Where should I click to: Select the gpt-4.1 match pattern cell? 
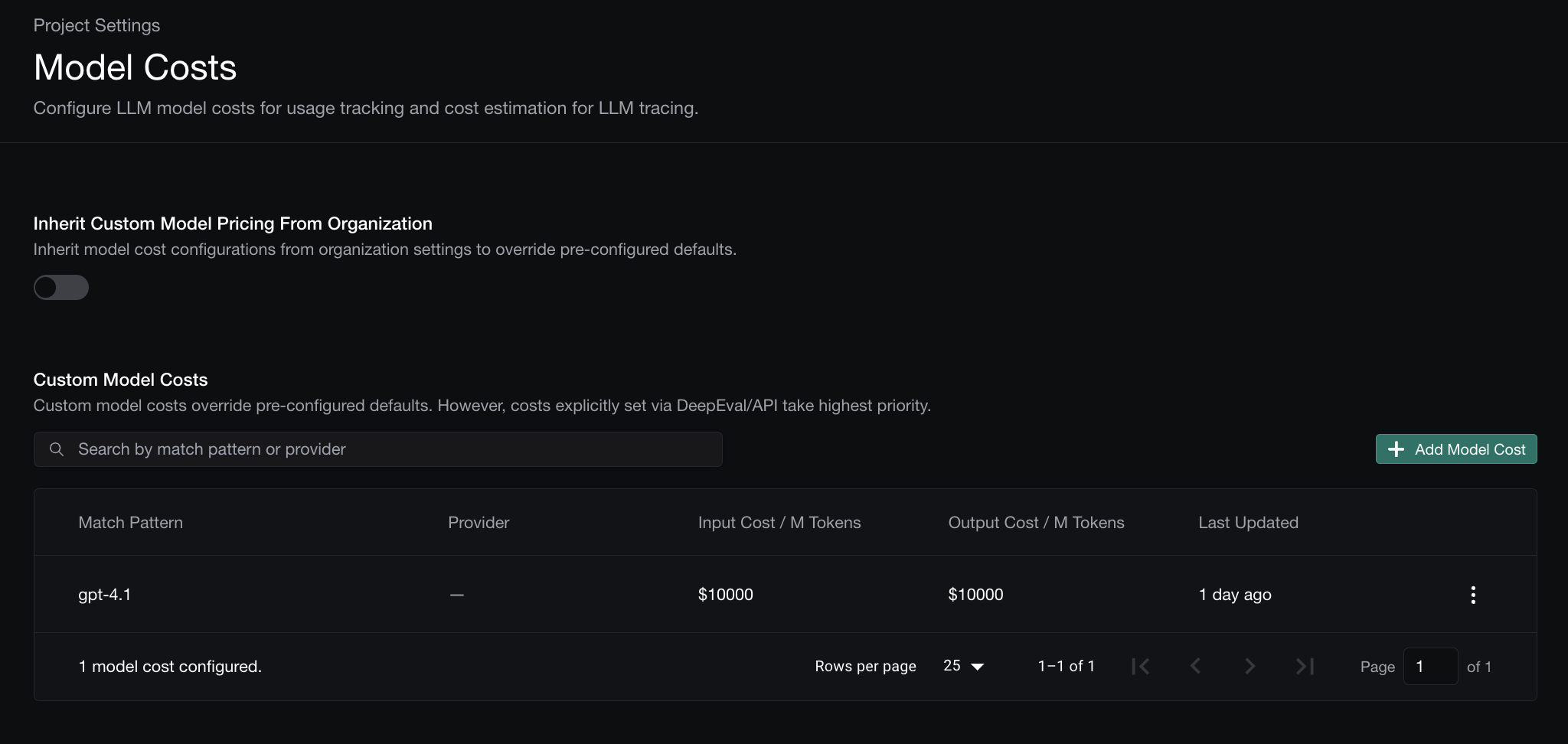[105, 595]
